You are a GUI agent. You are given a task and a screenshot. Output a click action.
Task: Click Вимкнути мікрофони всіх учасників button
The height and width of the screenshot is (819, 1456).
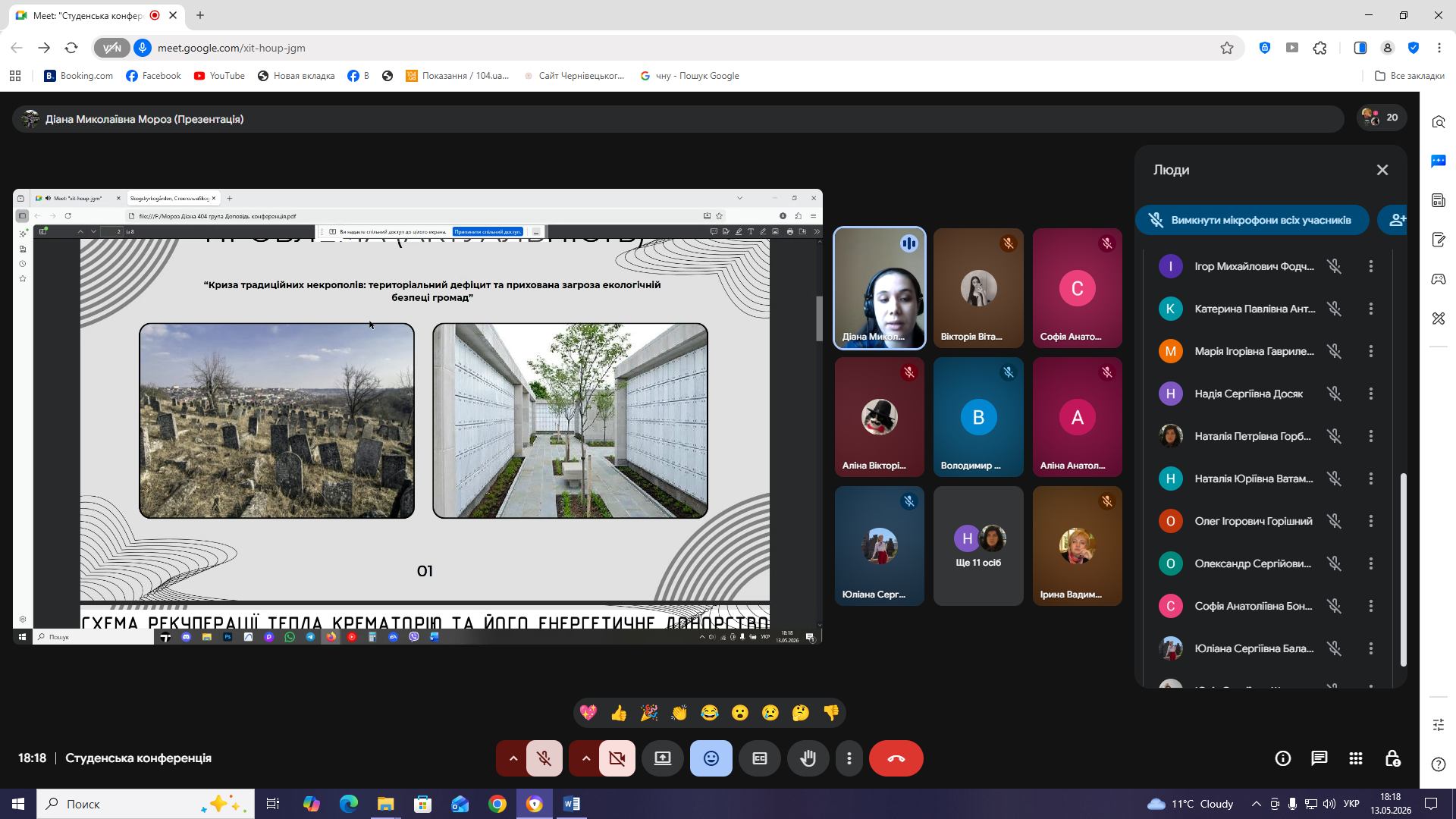1252,220
